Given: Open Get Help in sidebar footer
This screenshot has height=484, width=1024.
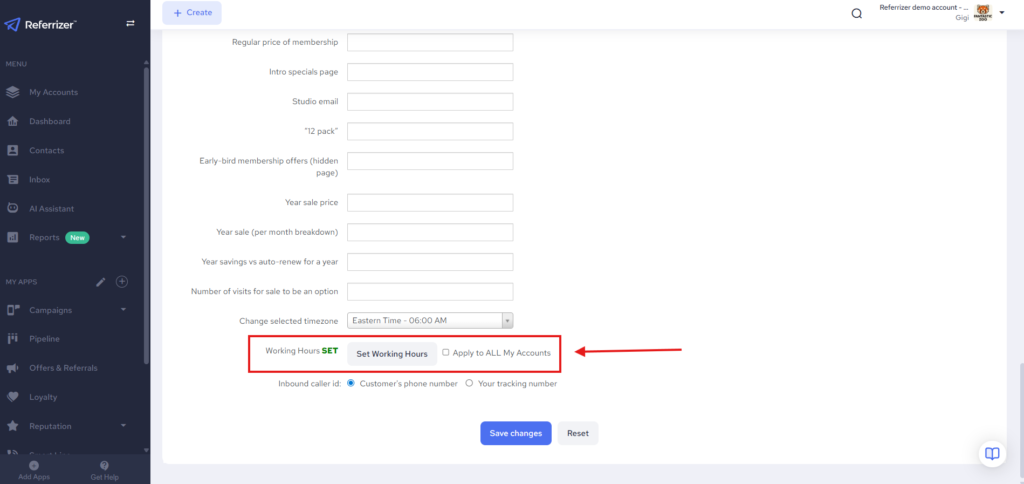Looking at the screenshot, I should 104,466.
